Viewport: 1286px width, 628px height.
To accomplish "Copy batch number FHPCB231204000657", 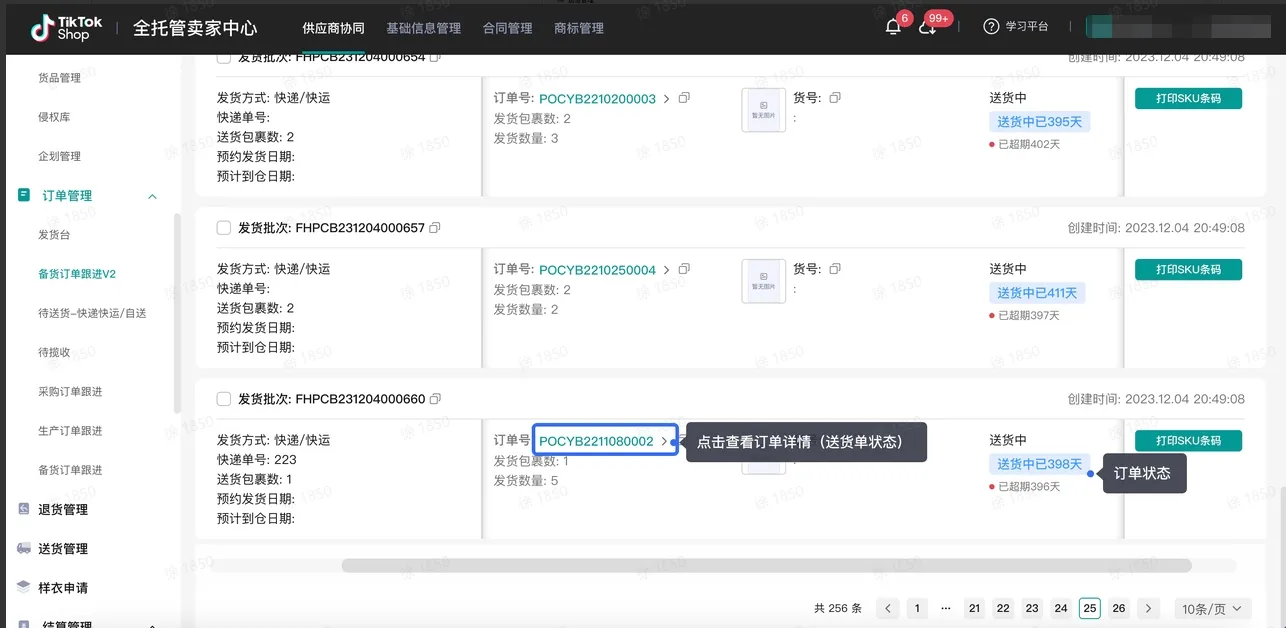I will click(x=434, y=228).
